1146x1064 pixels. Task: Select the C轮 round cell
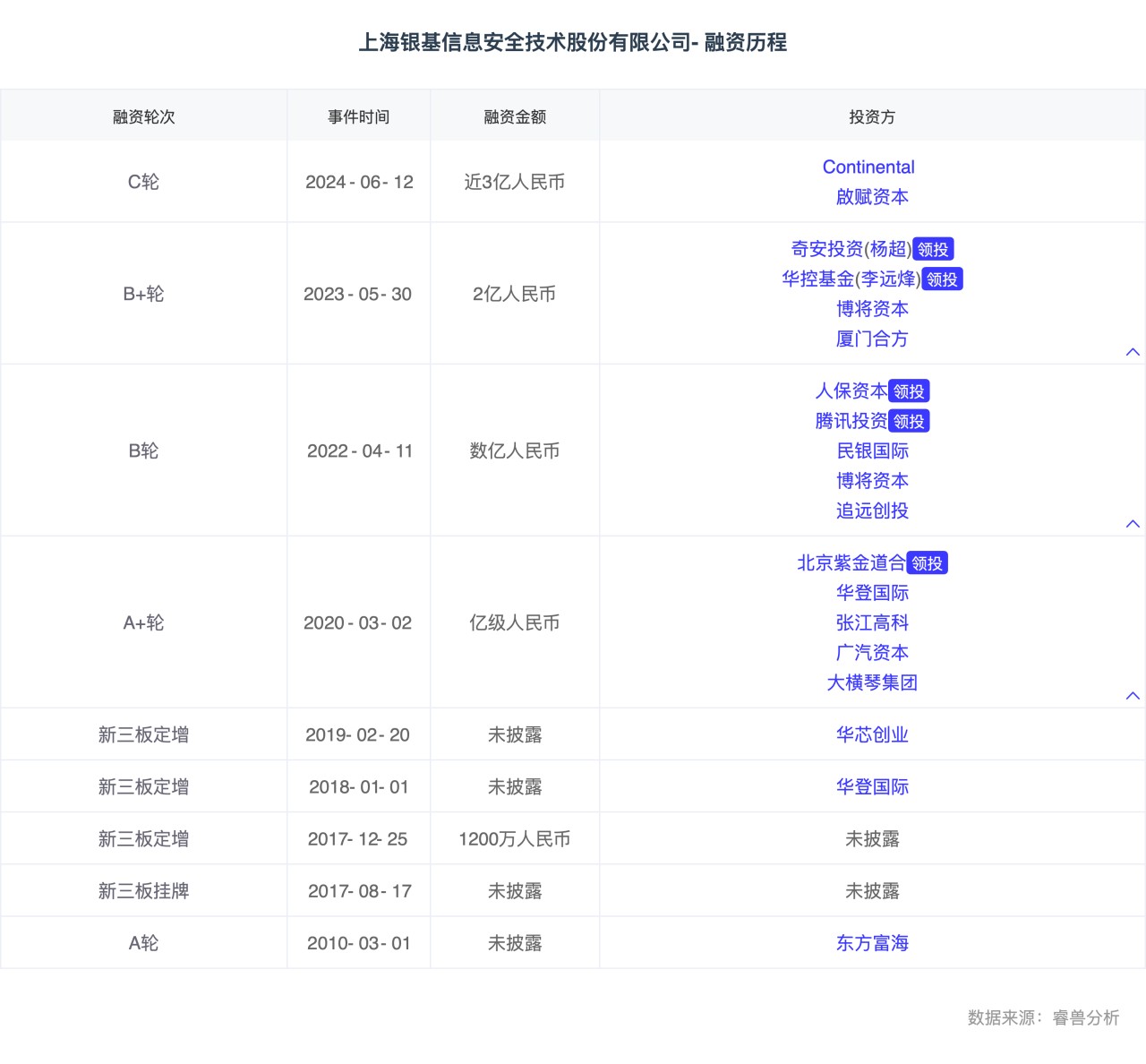(x=143, y=182)
